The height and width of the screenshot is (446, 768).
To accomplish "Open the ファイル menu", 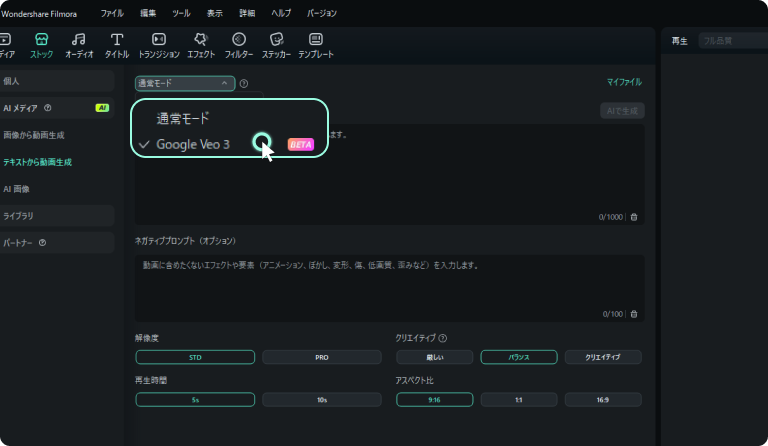I will coord(112,13).
